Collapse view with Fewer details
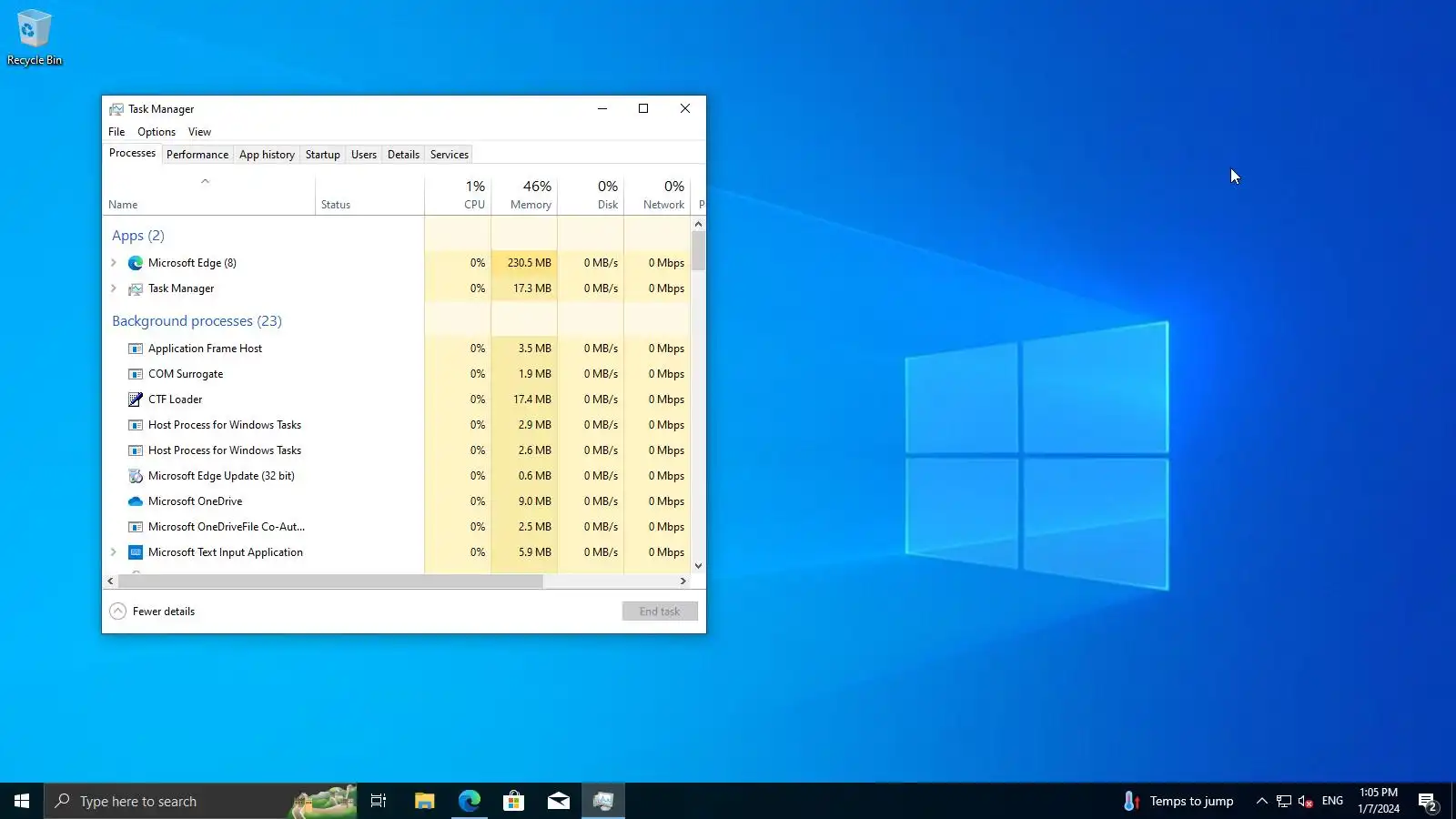This screenshot has height=819, width=1456. (x=152, y=612)
